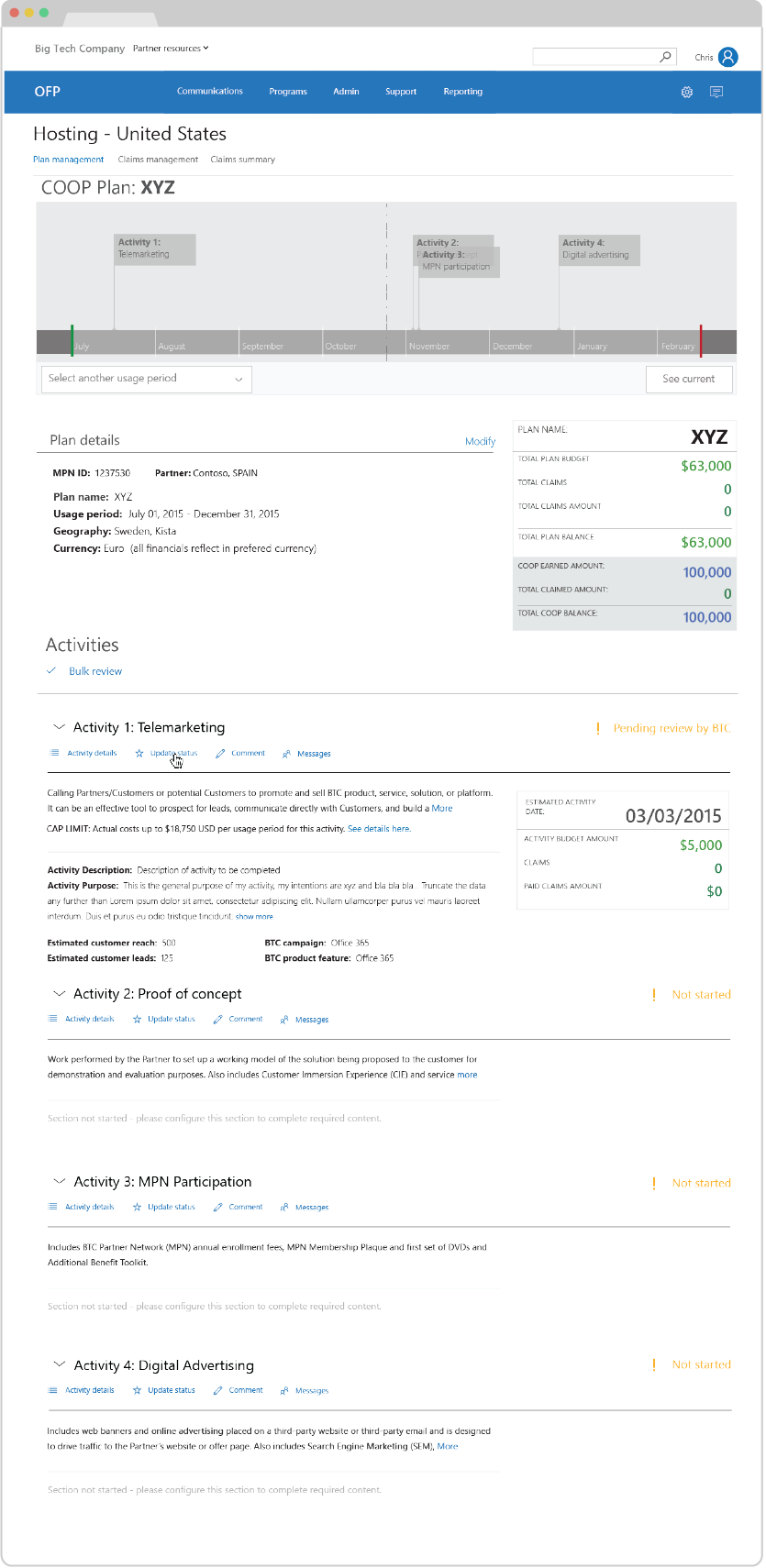Expand 'More' link in Telemarketing description
This screenshot has width=766, height=1568.
click(442, 809)
